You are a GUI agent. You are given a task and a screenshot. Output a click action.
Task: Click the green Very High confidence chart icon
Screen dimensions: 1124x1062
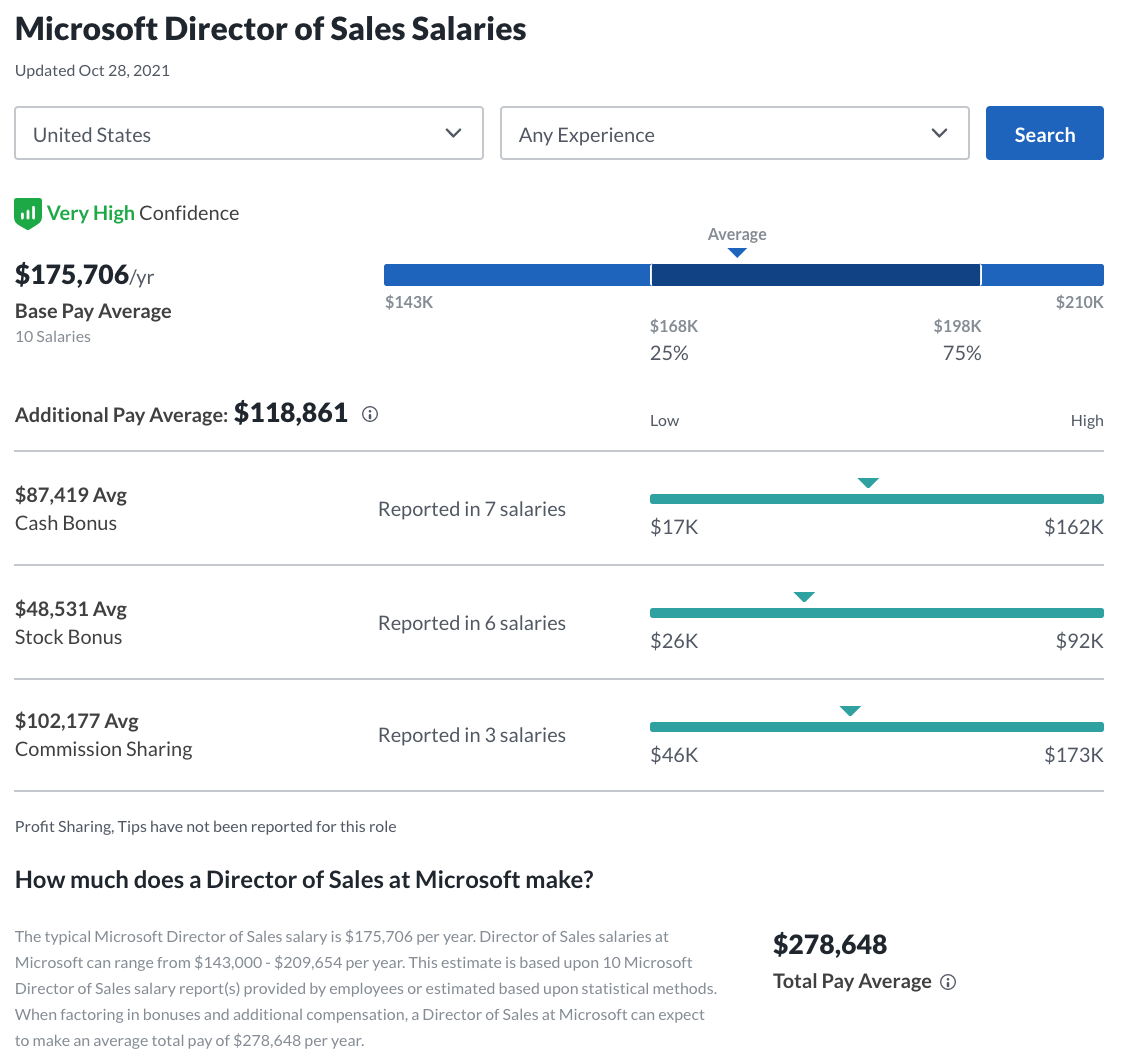[27, 213]
